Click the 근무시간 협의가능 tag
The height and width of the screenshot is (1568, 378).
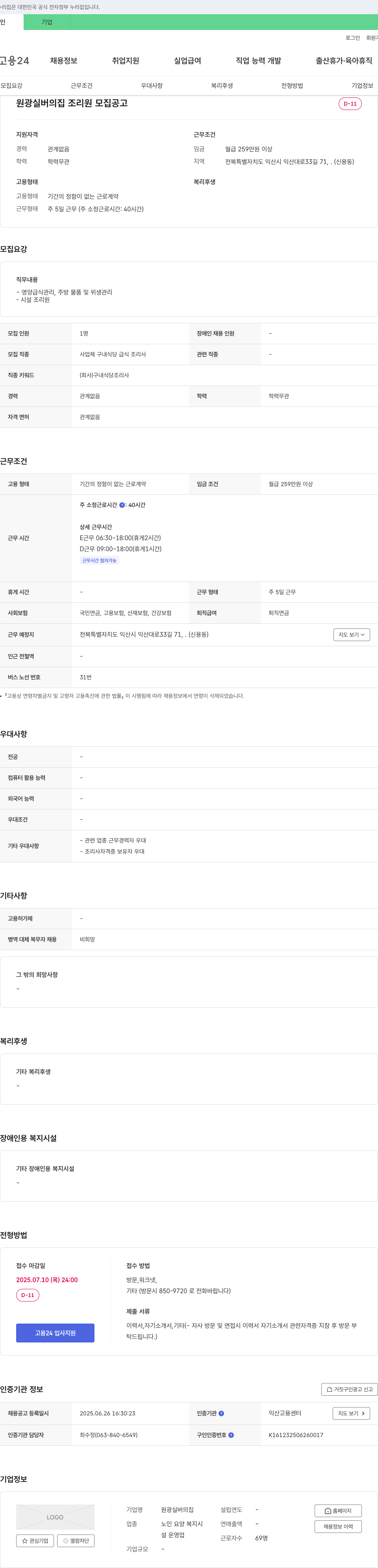coord(100,561)
